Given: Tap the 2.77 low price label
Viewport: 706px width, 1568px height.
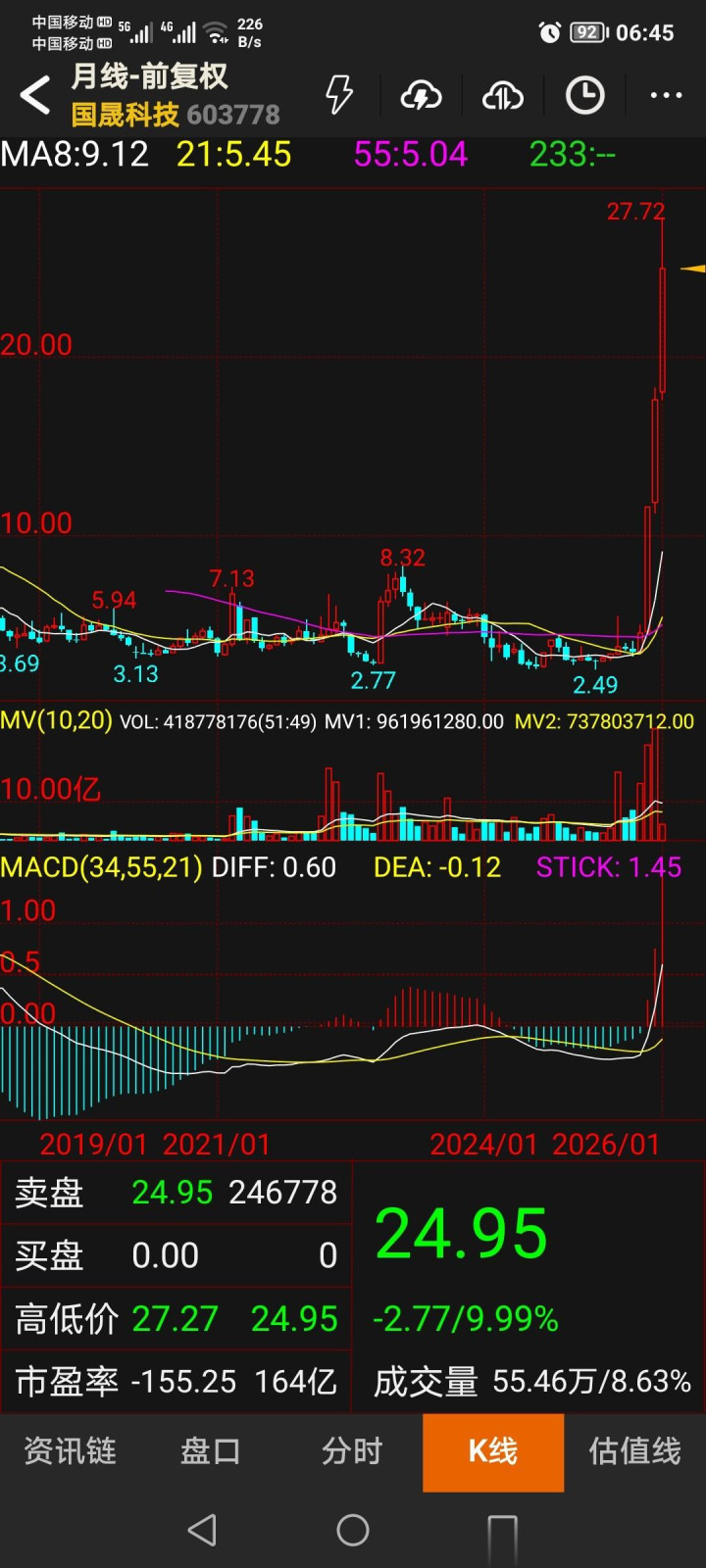Looking at the screenshot, I should click(x=373, y=680).
